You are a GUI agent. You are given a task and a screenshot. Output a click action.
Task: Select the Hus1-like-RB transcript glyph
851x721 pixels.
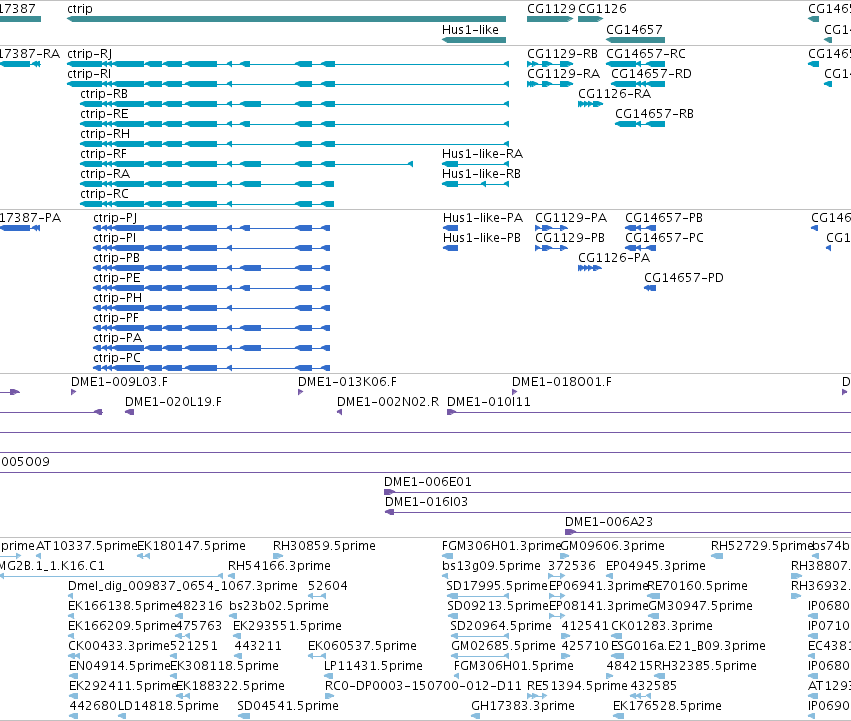[x=475, y=184]
